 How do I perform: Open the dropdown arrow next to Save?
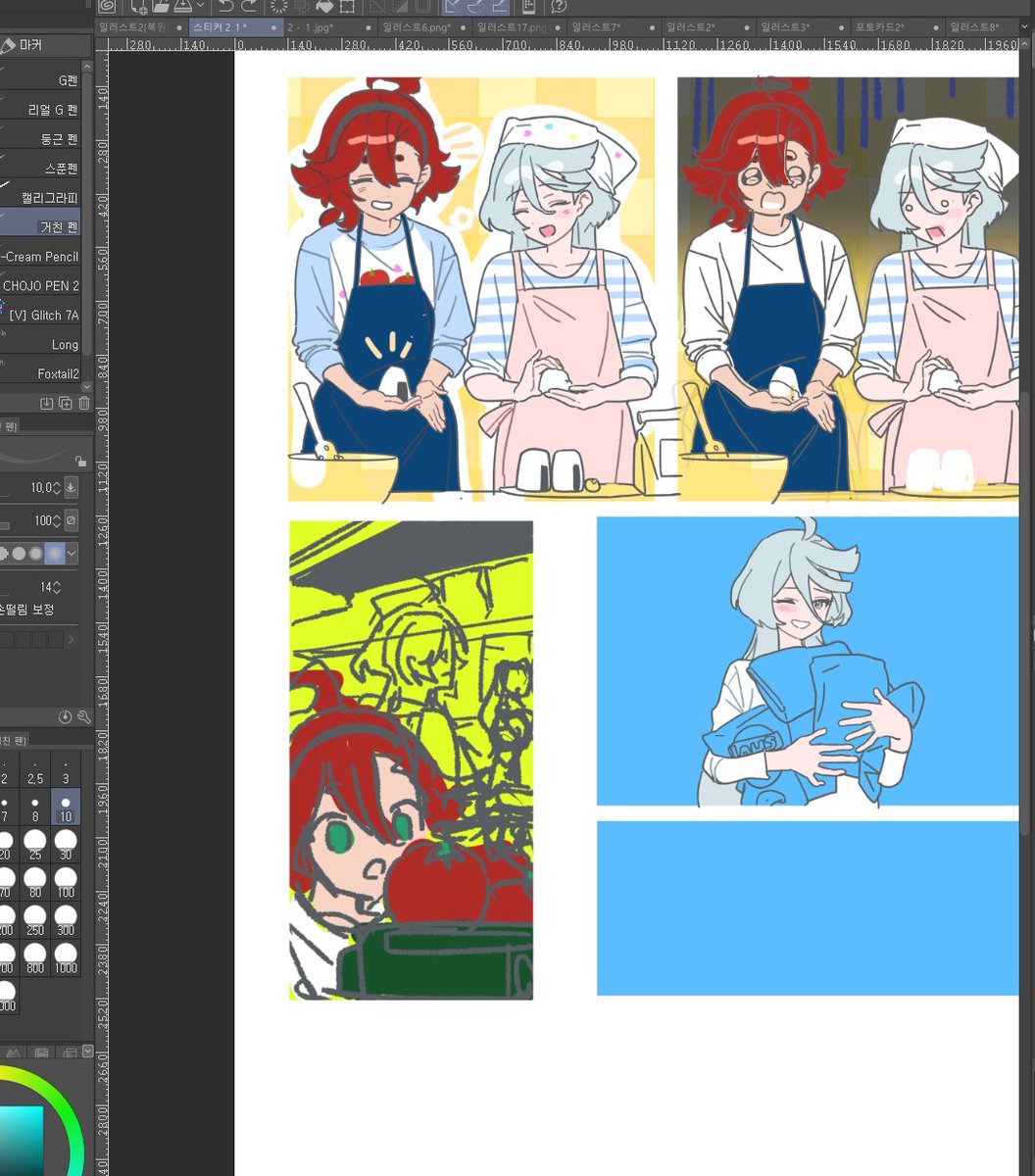coord(200,7)
